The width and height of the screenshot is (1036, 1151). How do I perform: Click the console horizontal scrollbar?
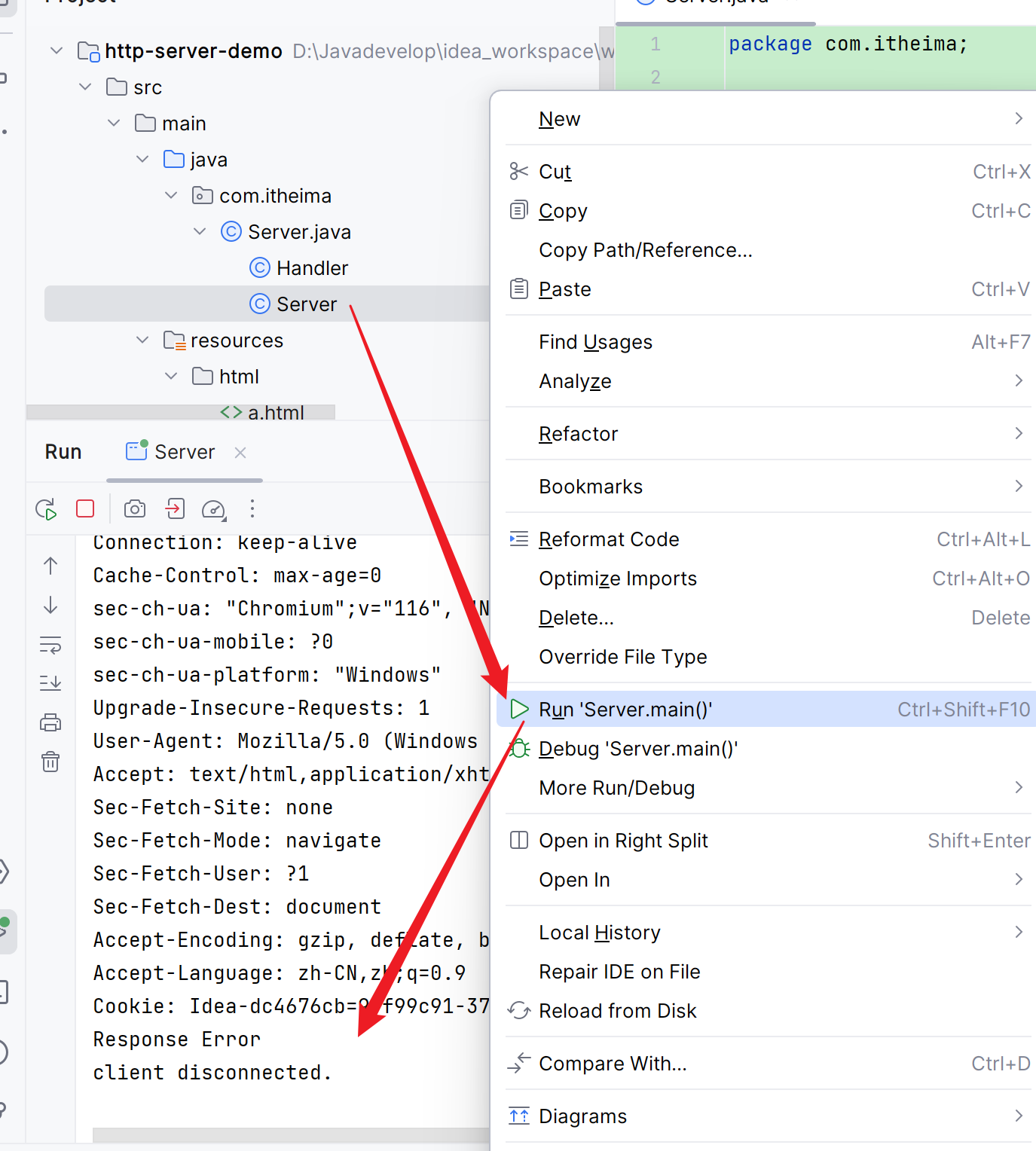[x=291, y=1134]
